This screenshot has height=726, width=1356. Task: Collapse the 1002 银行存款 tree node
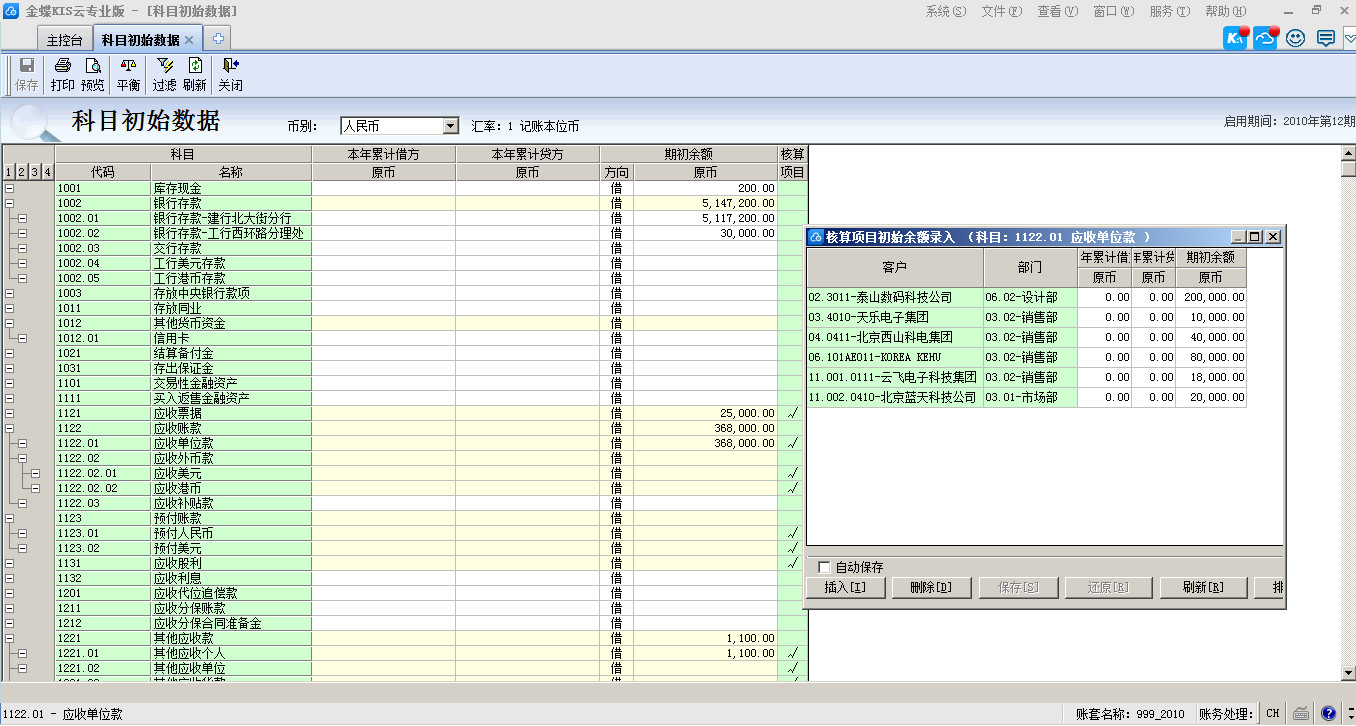[x=9, y=203]
